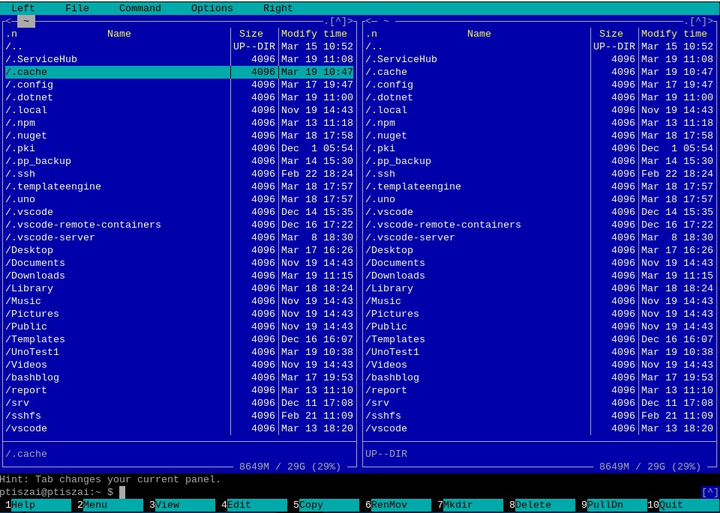
Task: Select /.templateengine in left panel
Action: [x=179, y=186]
